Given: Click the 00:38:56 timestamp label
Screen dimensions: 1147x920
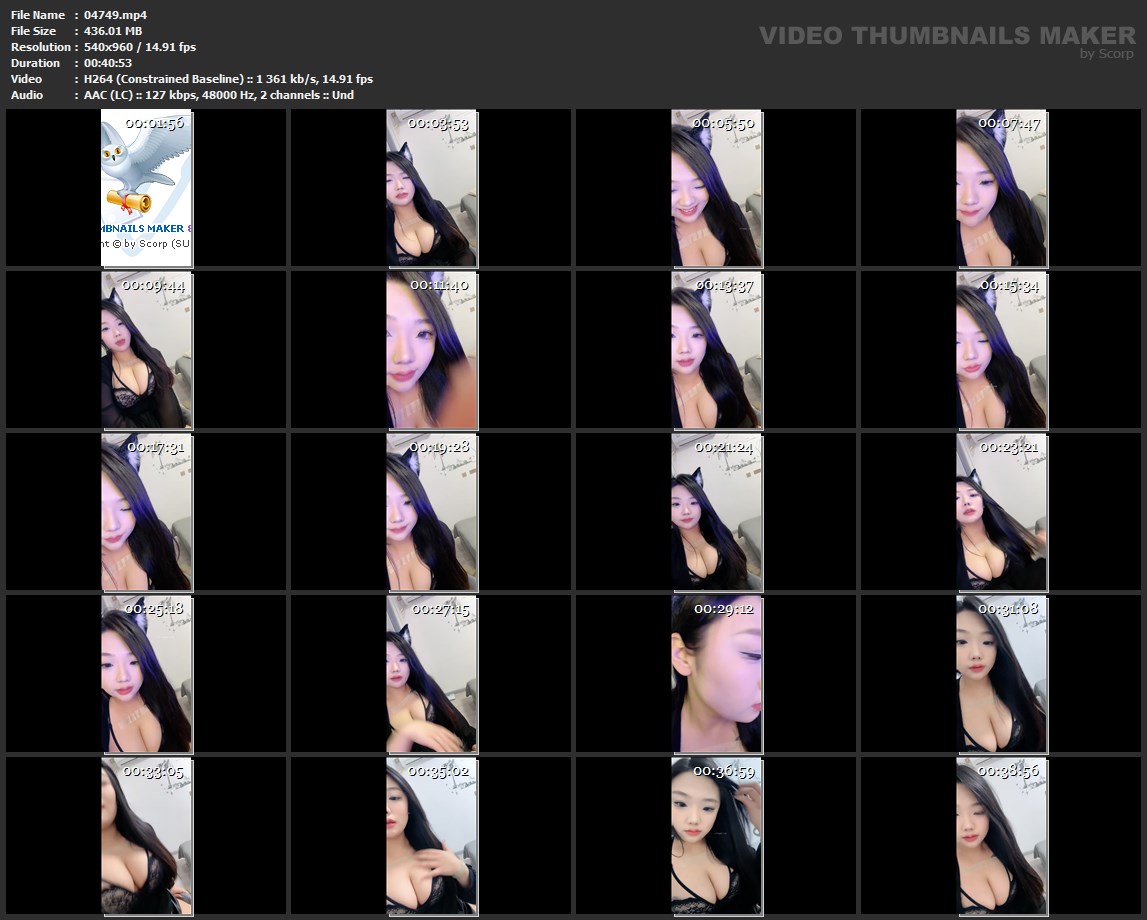Looking at the screenshot, I should 1008,771.
